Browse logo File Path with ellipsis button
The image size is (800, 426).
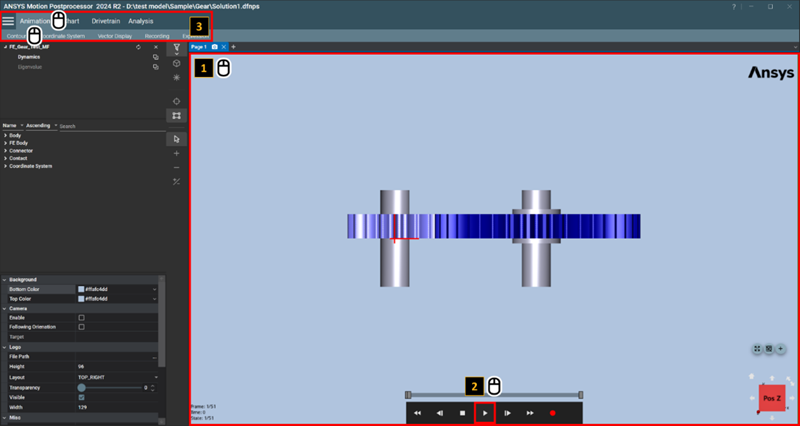click(154, 357)
